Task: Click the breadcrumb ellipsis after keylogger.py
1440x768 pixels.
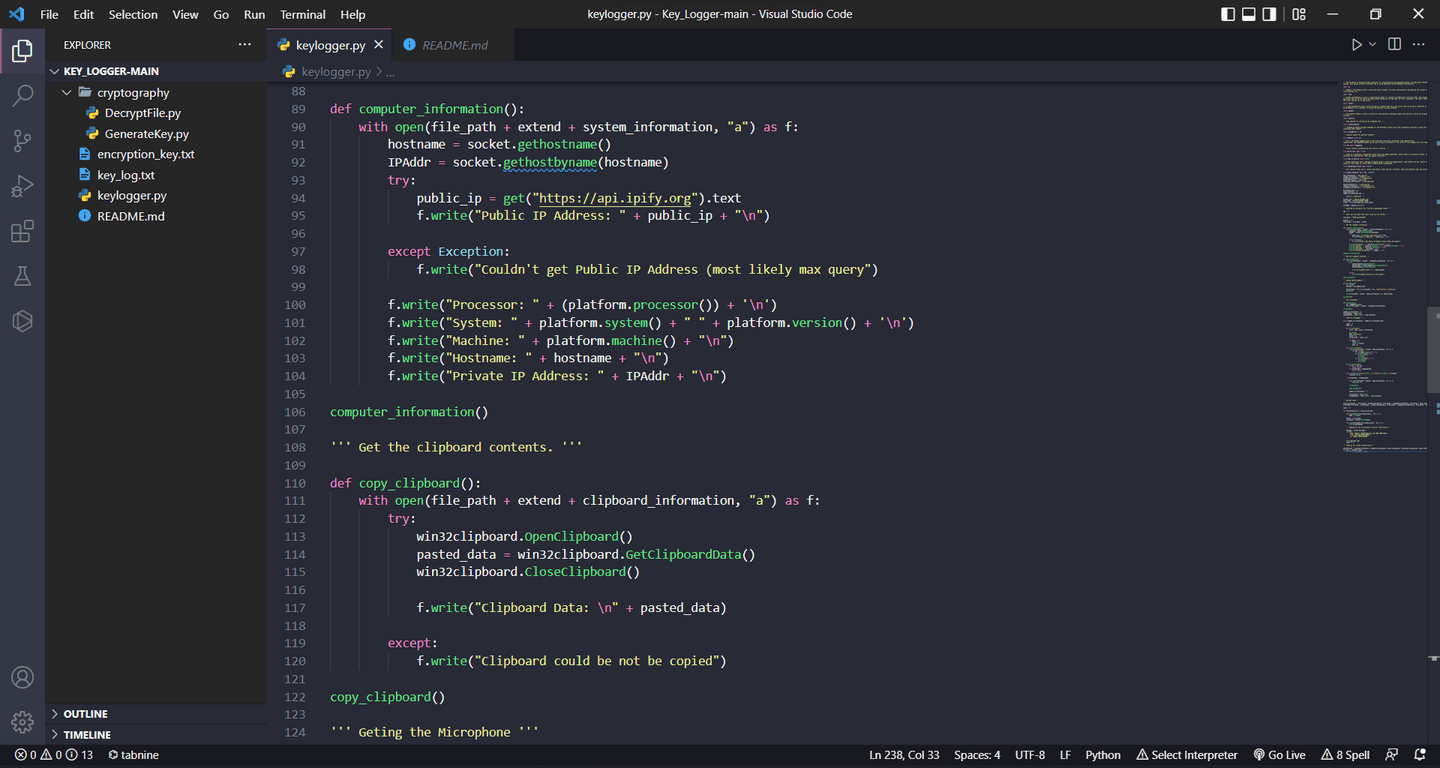Action: [390, 72]
